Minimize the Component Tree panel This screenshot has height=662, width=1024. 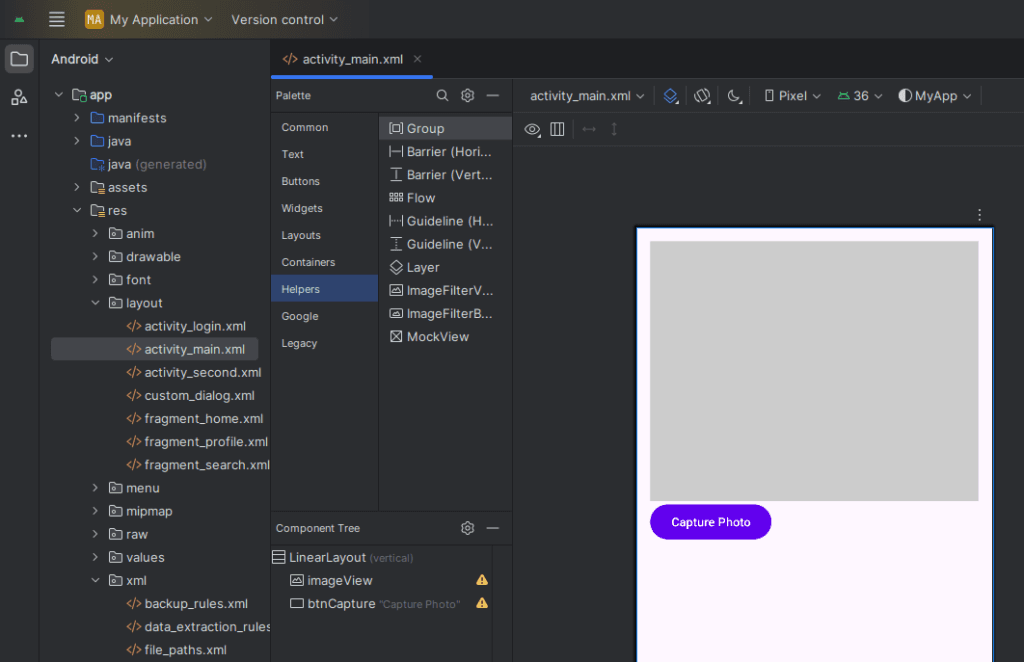click(x=493, y=528)
